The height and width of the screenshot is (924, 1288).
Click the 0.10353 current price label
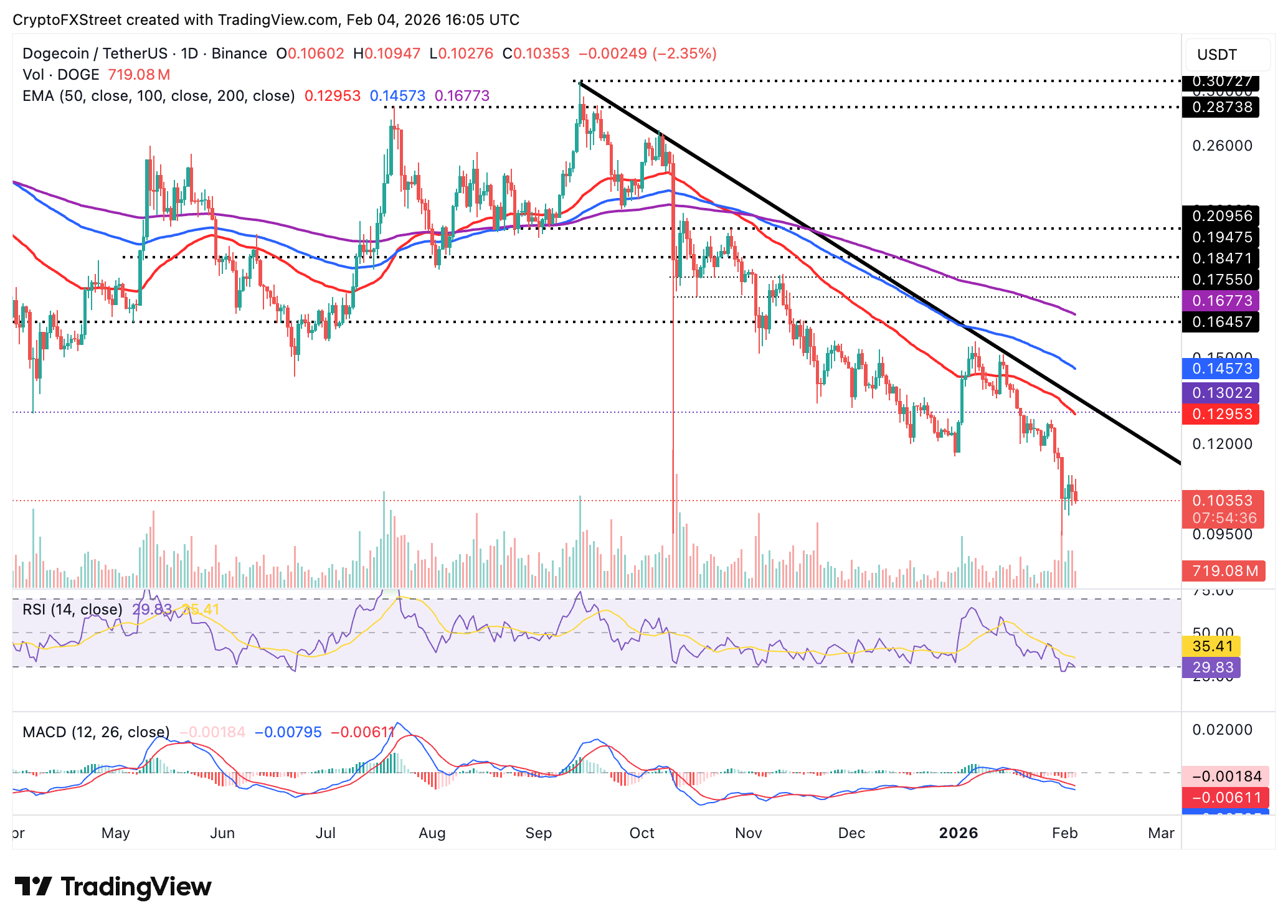click(1221, 501)
